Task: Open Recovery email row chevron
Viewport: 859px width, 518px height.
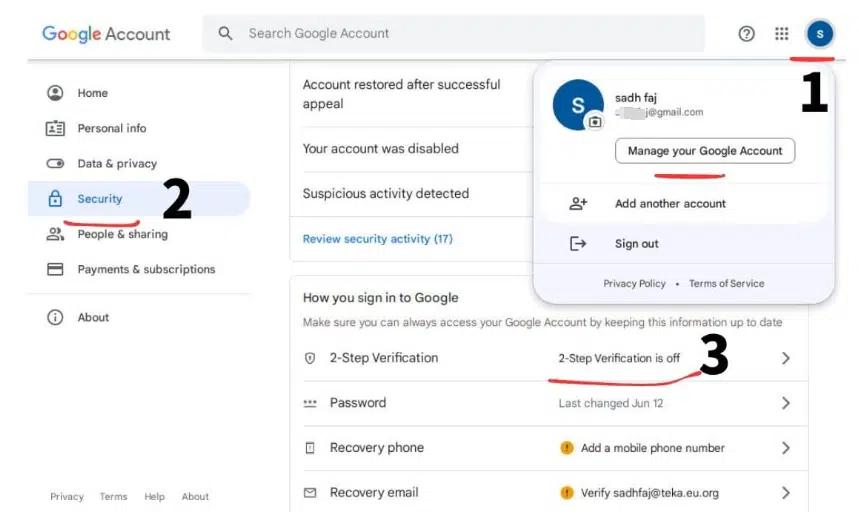Action: click(786, 493)
